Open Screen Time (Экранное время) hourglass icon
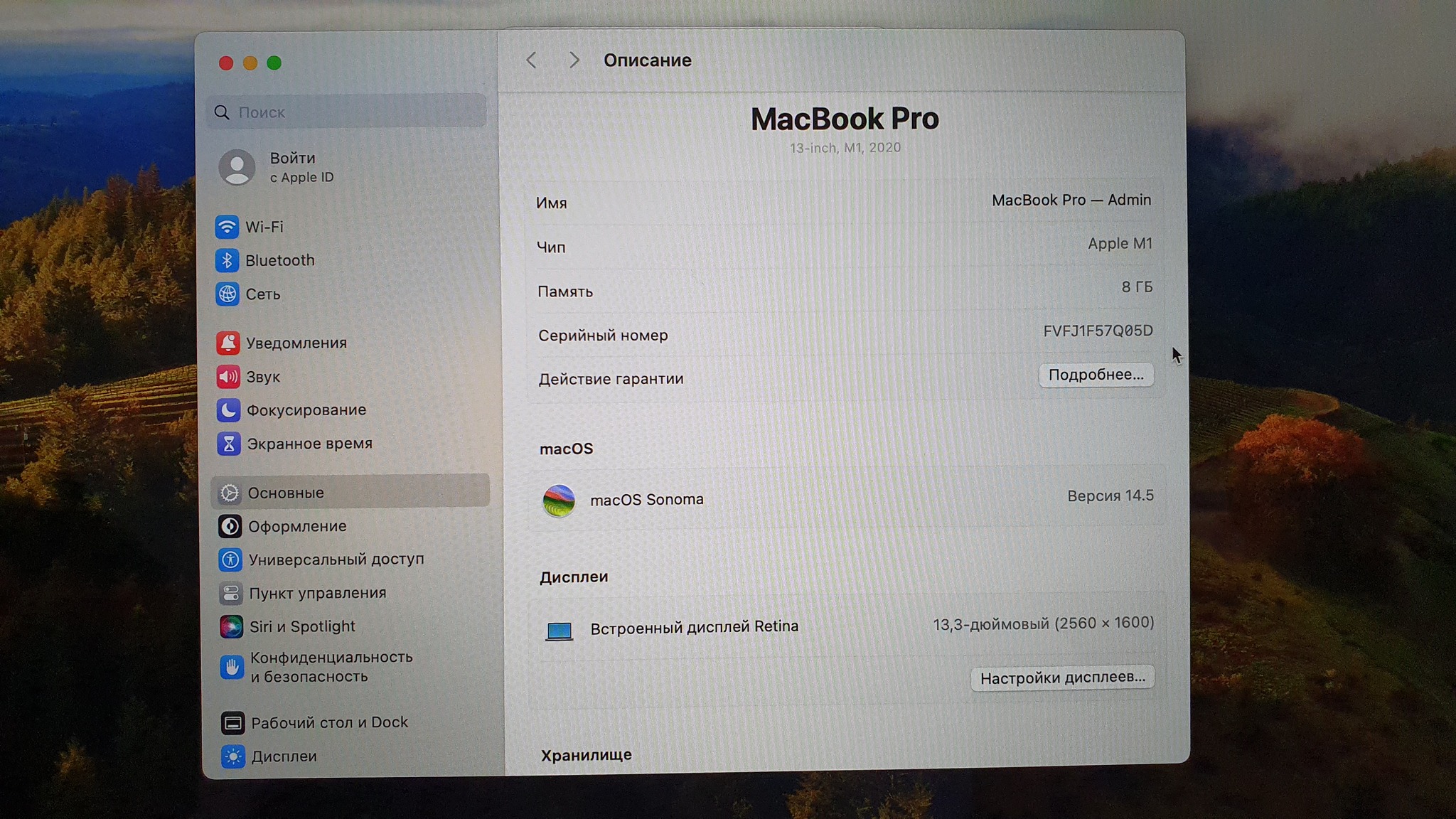This screenshot has height=819, width=1456. (229, 444)
